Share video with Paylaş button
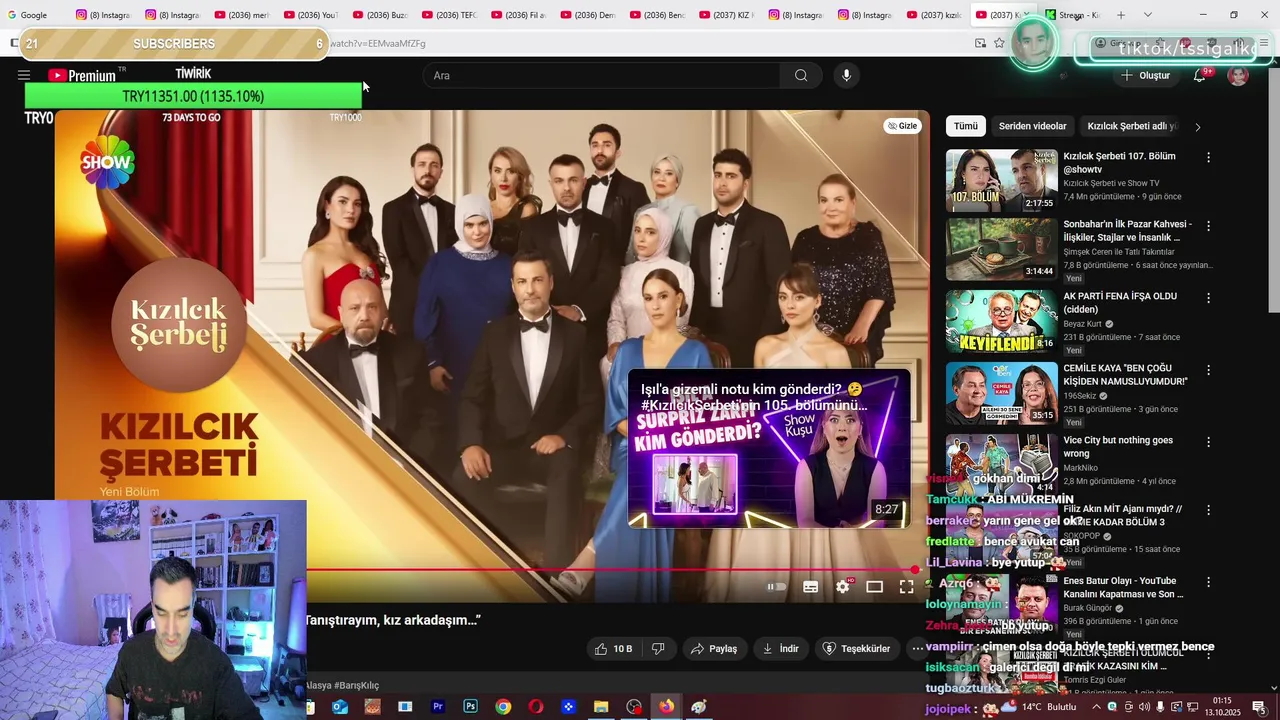Screen dimensions: 1280x720 715,649
